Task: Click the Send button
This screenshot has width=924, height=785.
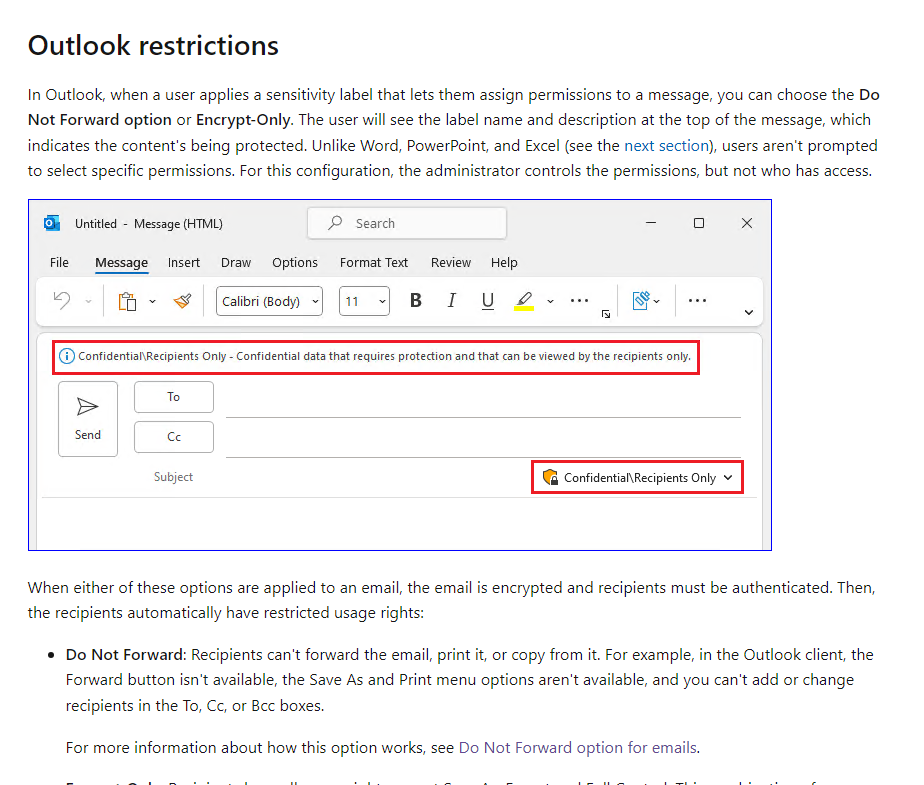Action: tap(88, 419)
